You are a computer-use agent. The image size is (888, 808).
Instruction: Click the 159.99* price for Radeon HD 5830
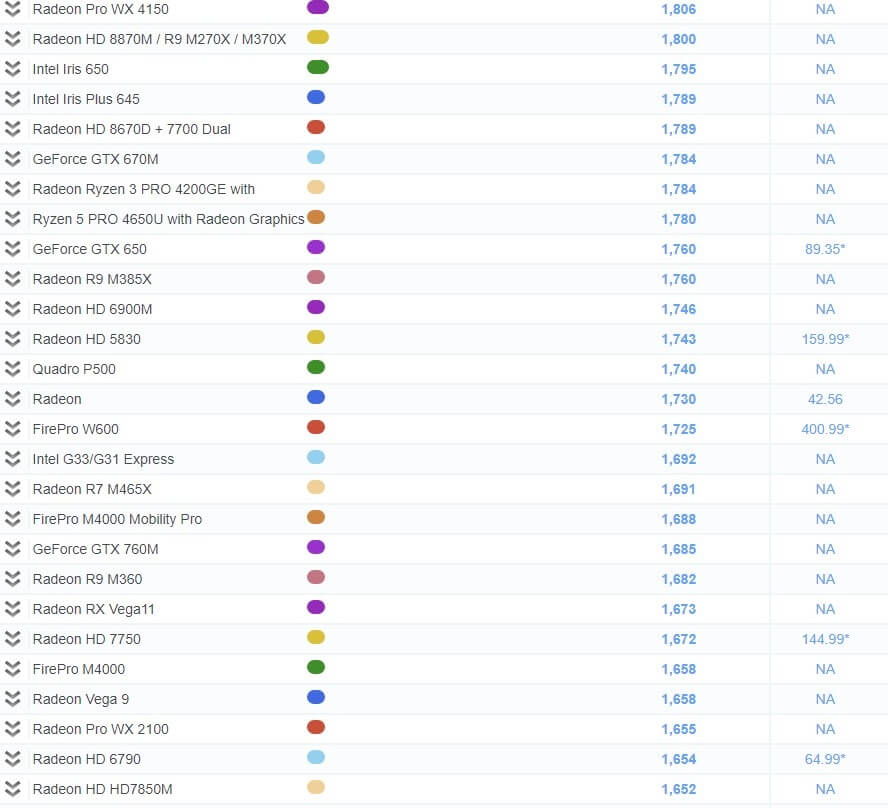pyautogui.click(x=826, y=339)
